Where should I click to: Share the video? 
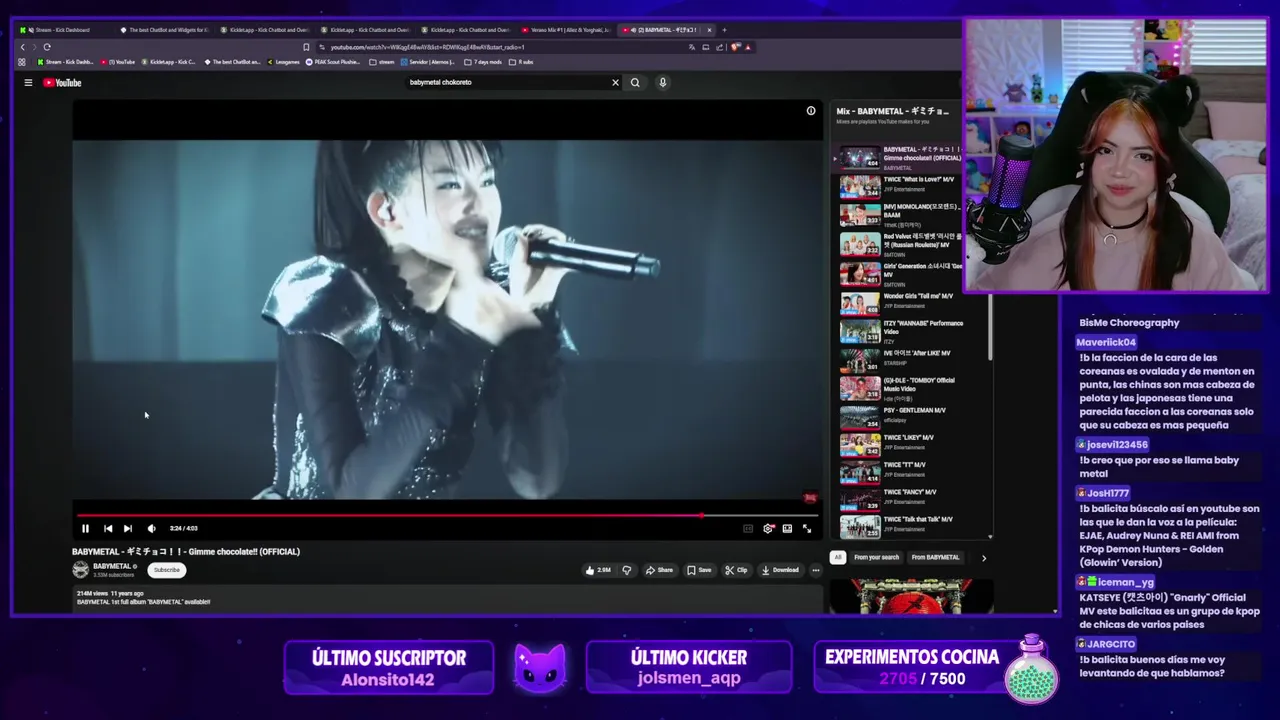[x=659, y=570]
